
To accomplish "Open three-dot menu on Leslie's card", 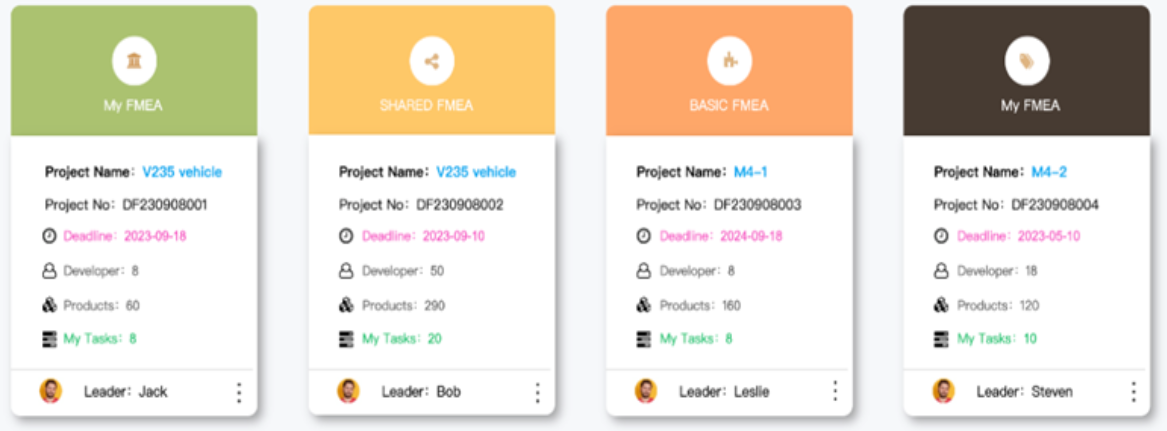I will [835, 391].
